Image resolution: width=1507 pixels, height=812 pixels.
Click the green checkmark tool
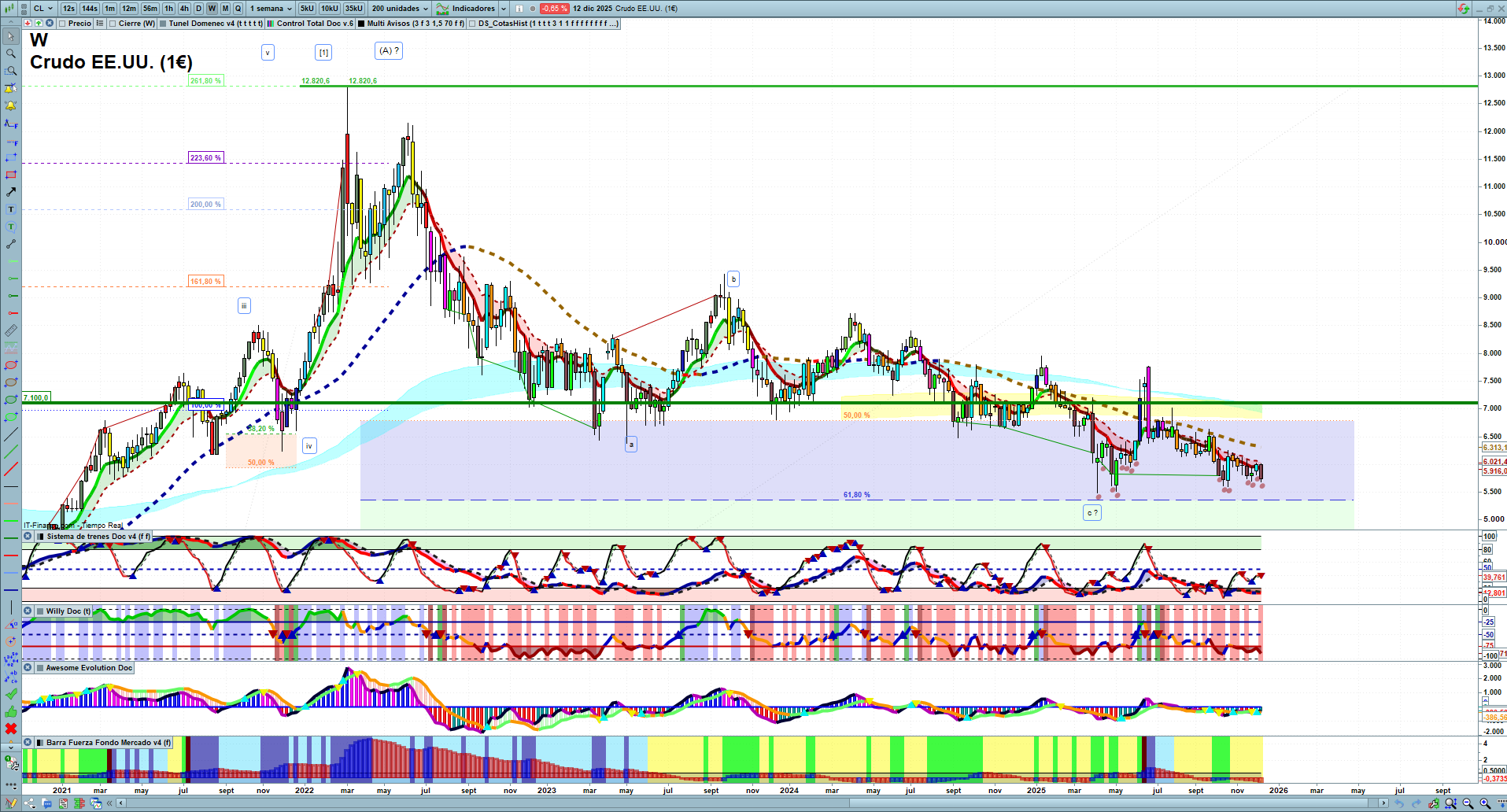[11, 694]
